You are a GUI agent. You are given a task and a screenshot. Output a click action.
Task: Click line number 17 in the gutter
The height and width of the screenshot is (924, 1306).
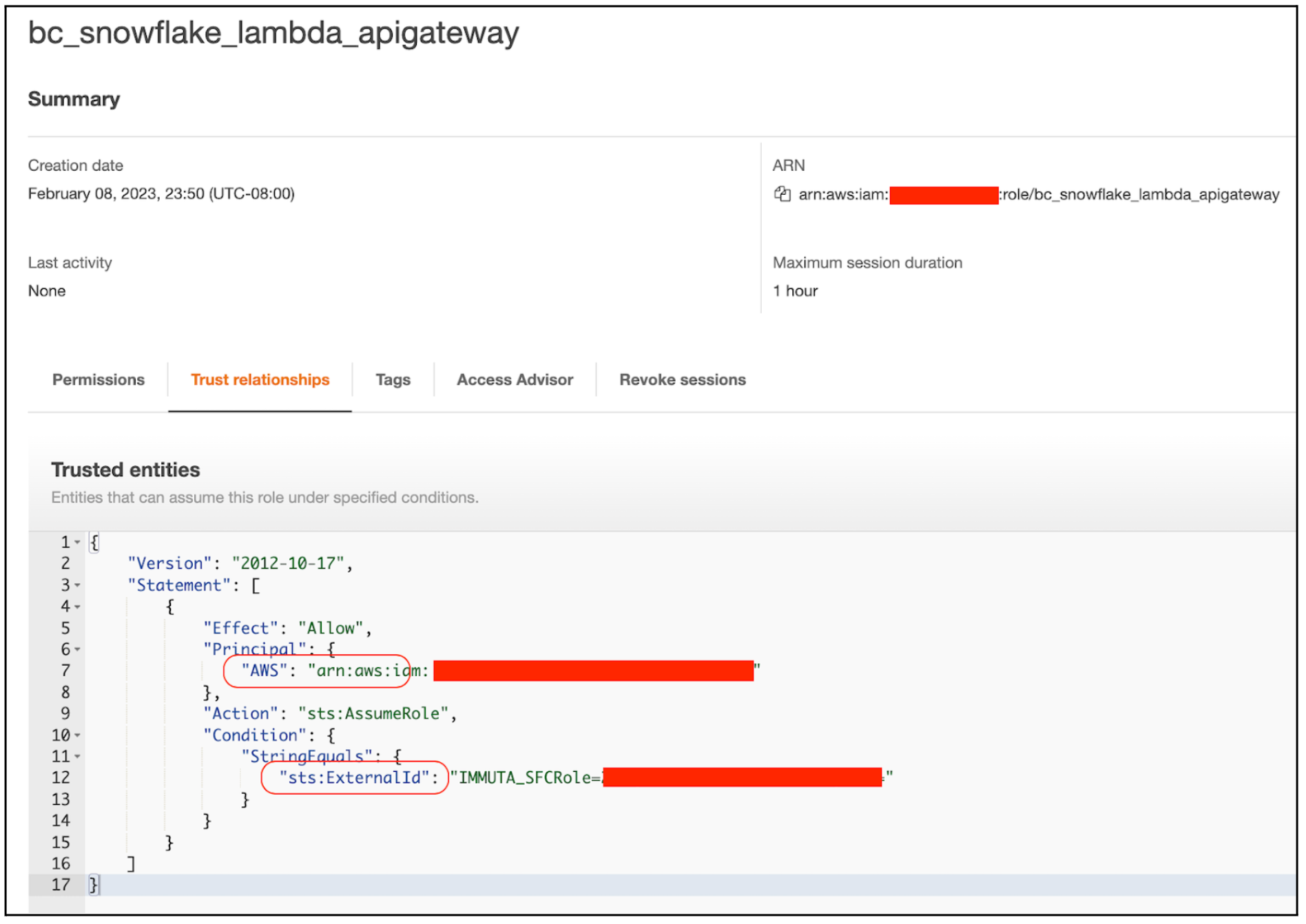[61, 885]
